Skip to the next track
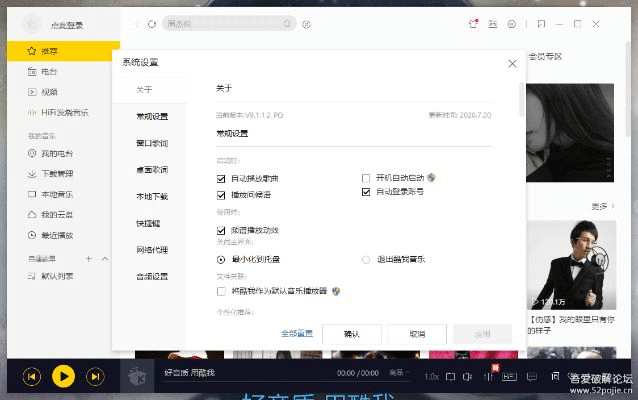Screen dimensions: 638x400 95,376
